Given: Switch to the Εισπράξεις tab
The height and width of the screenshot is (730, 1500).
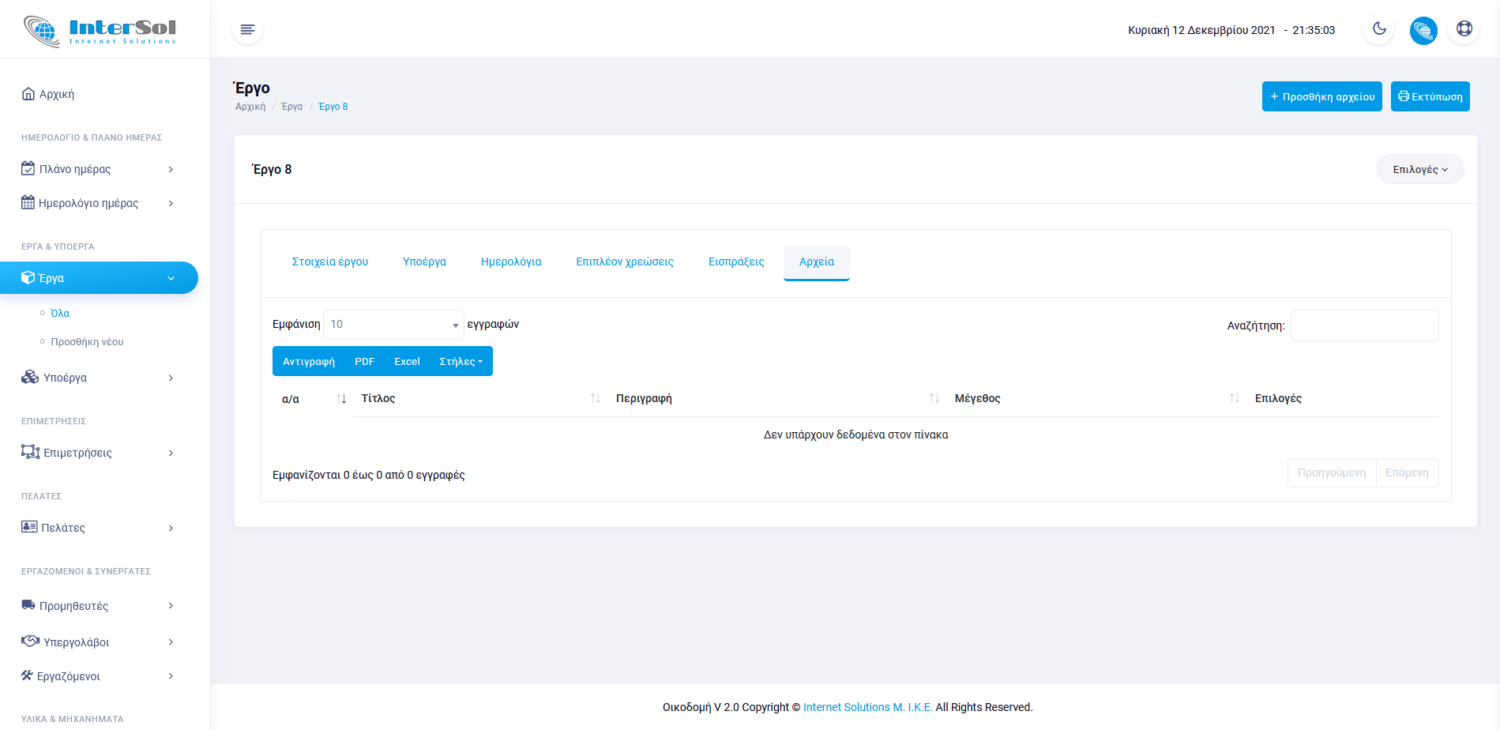Looking at the screenshot, I should [735, 262].
